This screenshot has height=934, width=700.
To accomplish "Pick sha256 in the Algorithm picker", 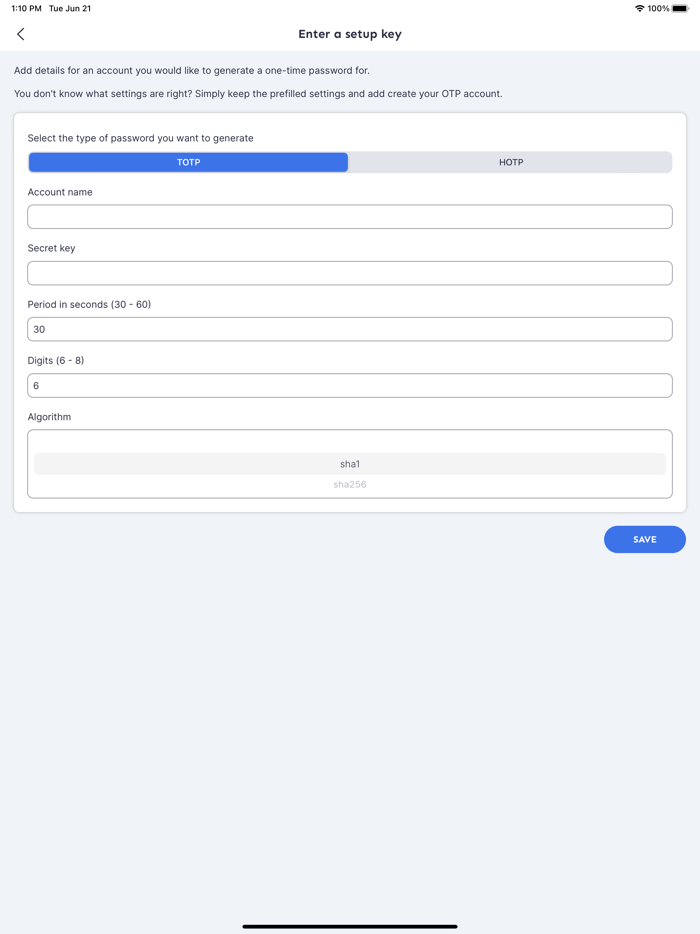I will point(350,485).
